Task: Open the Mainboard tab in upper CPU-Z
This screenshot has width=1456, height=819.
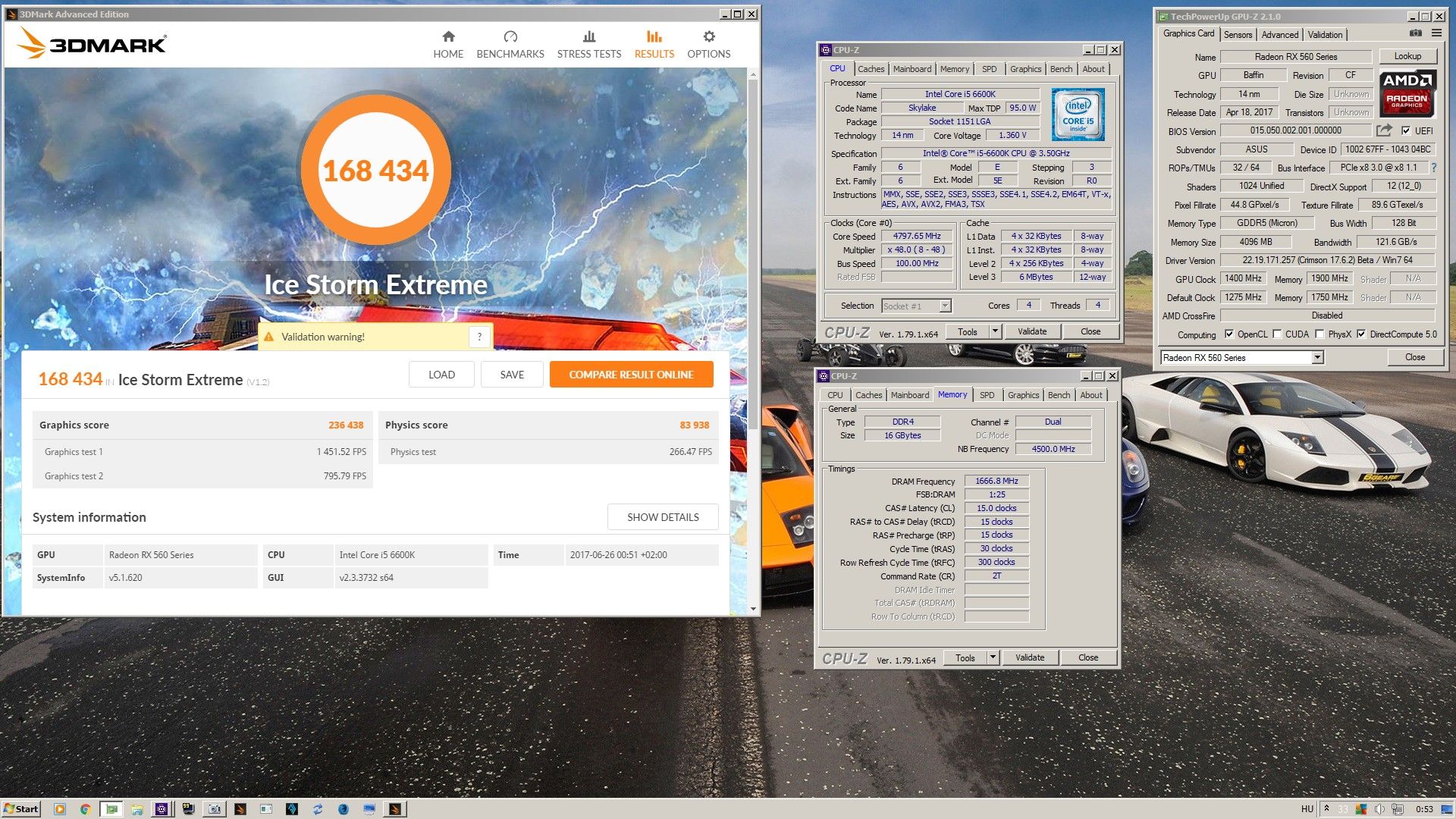Action: (912, 69)
